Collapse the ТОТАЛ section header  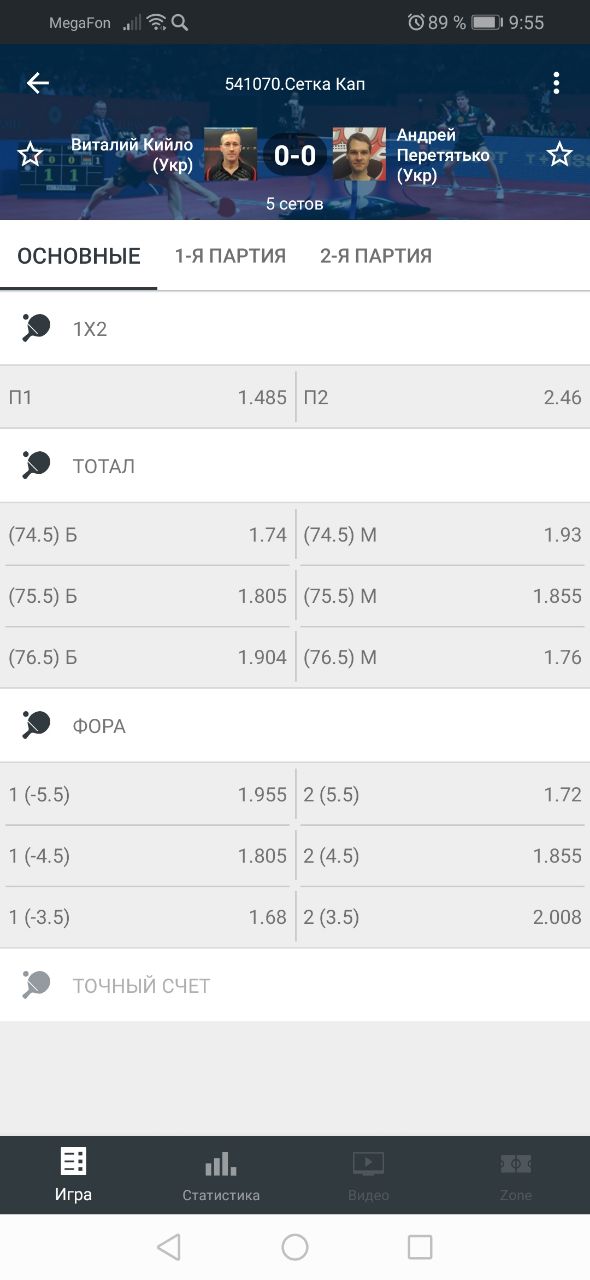(295, 466)
